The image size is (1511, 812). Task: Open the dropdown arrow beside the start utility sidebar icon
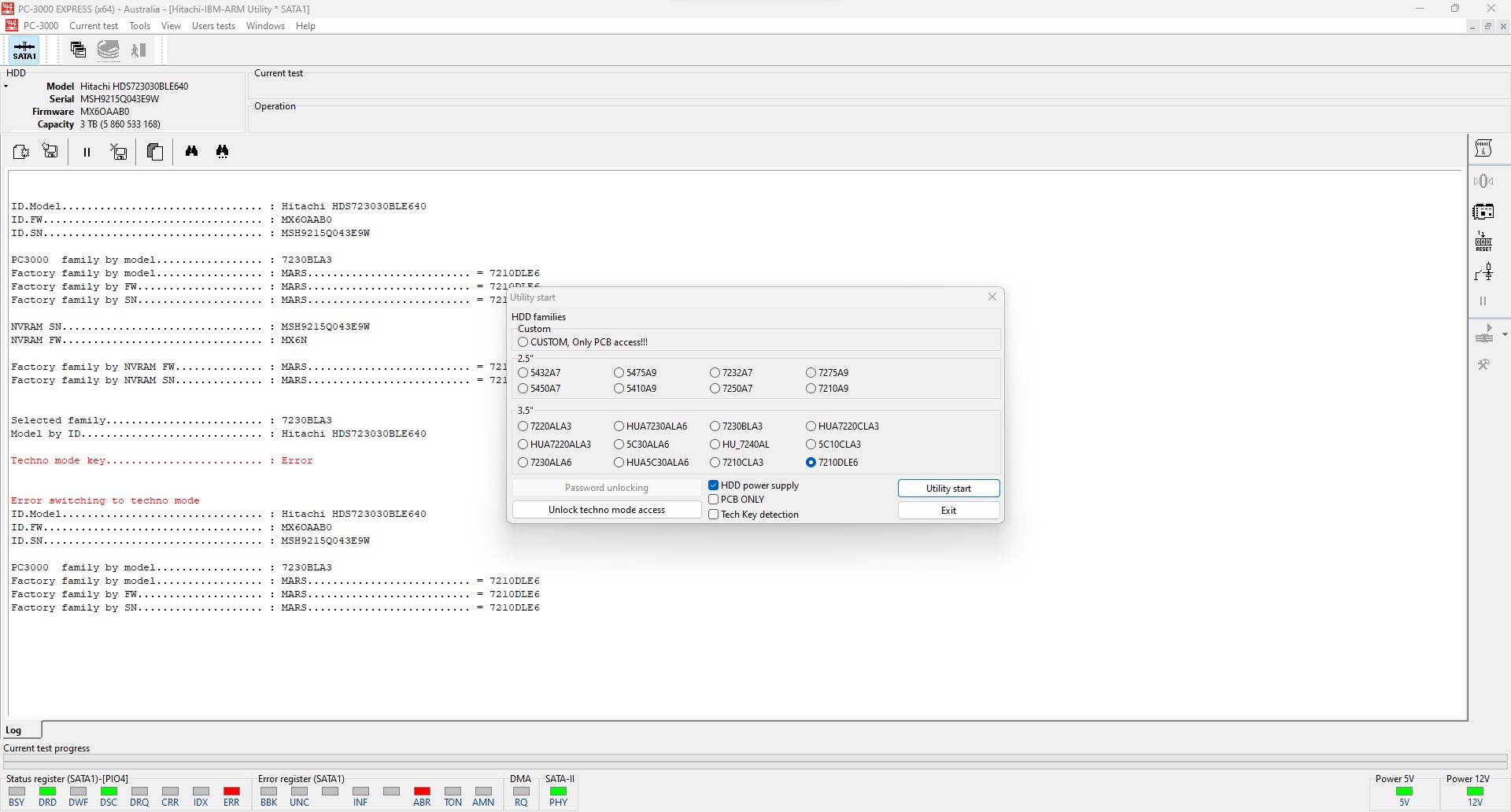click(1505, 334)
